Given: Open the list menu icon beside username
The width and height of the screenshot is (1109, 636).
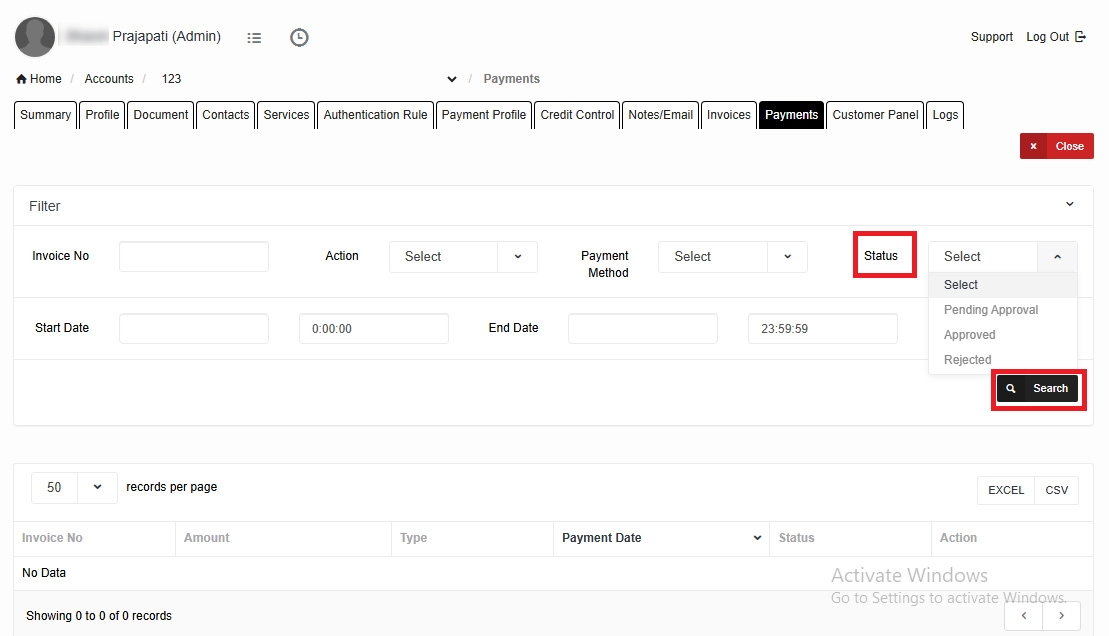Looking at the screenshot, I should 254,38.
